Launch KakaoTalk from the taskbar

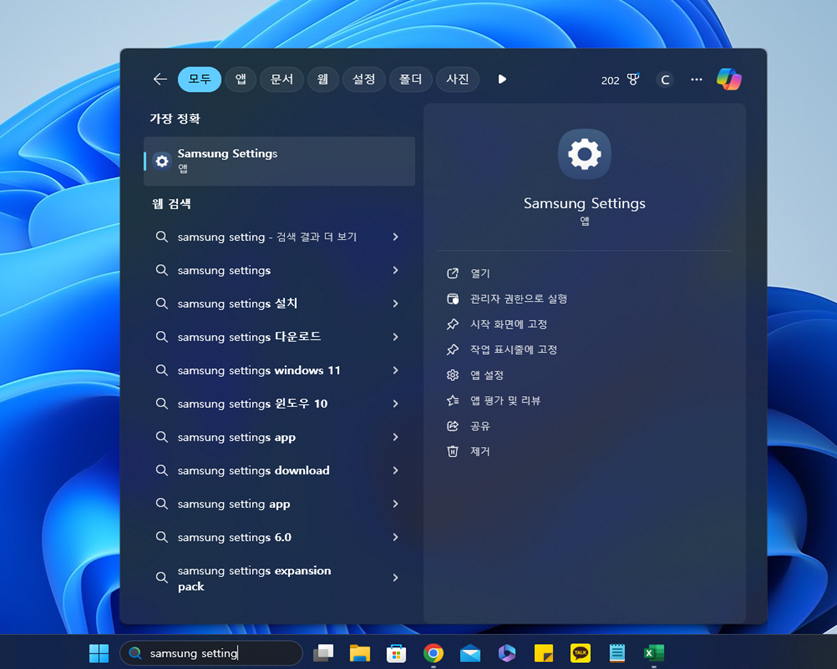click(x=580, y=653)
